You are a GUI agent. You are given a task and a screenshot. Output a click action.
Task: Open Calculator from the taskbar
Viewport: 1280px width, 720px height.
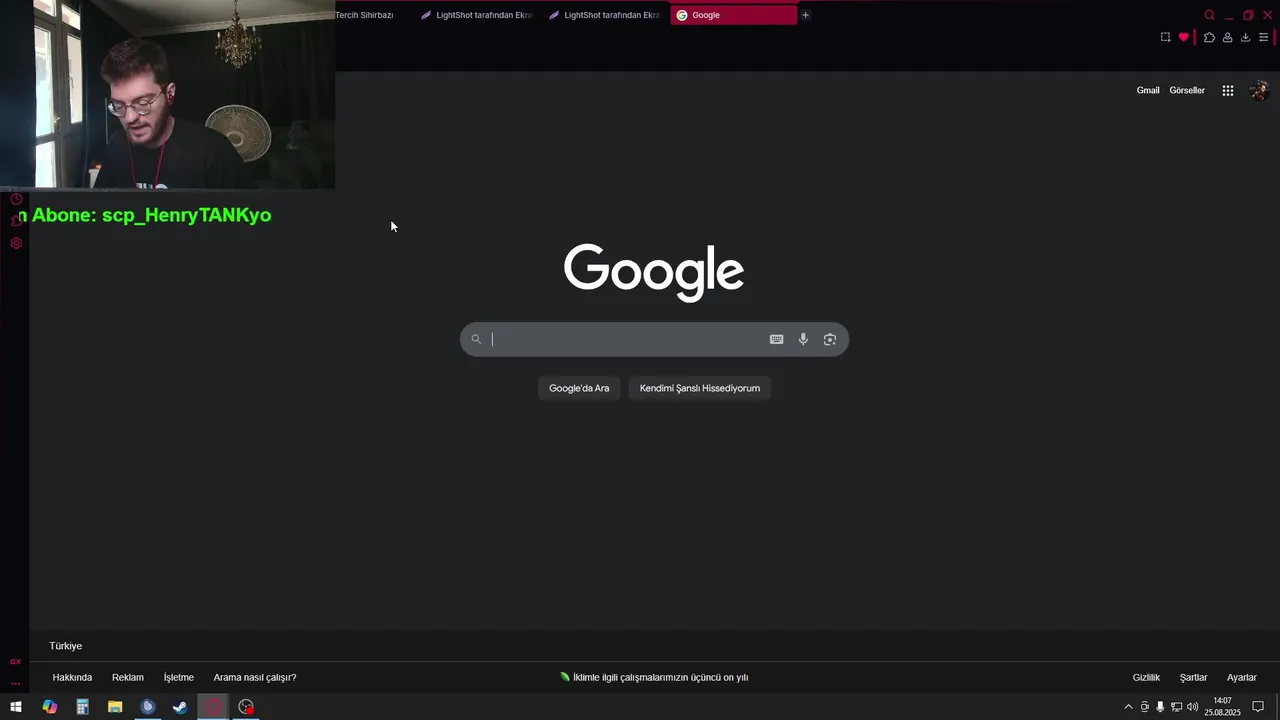[82, 707]
